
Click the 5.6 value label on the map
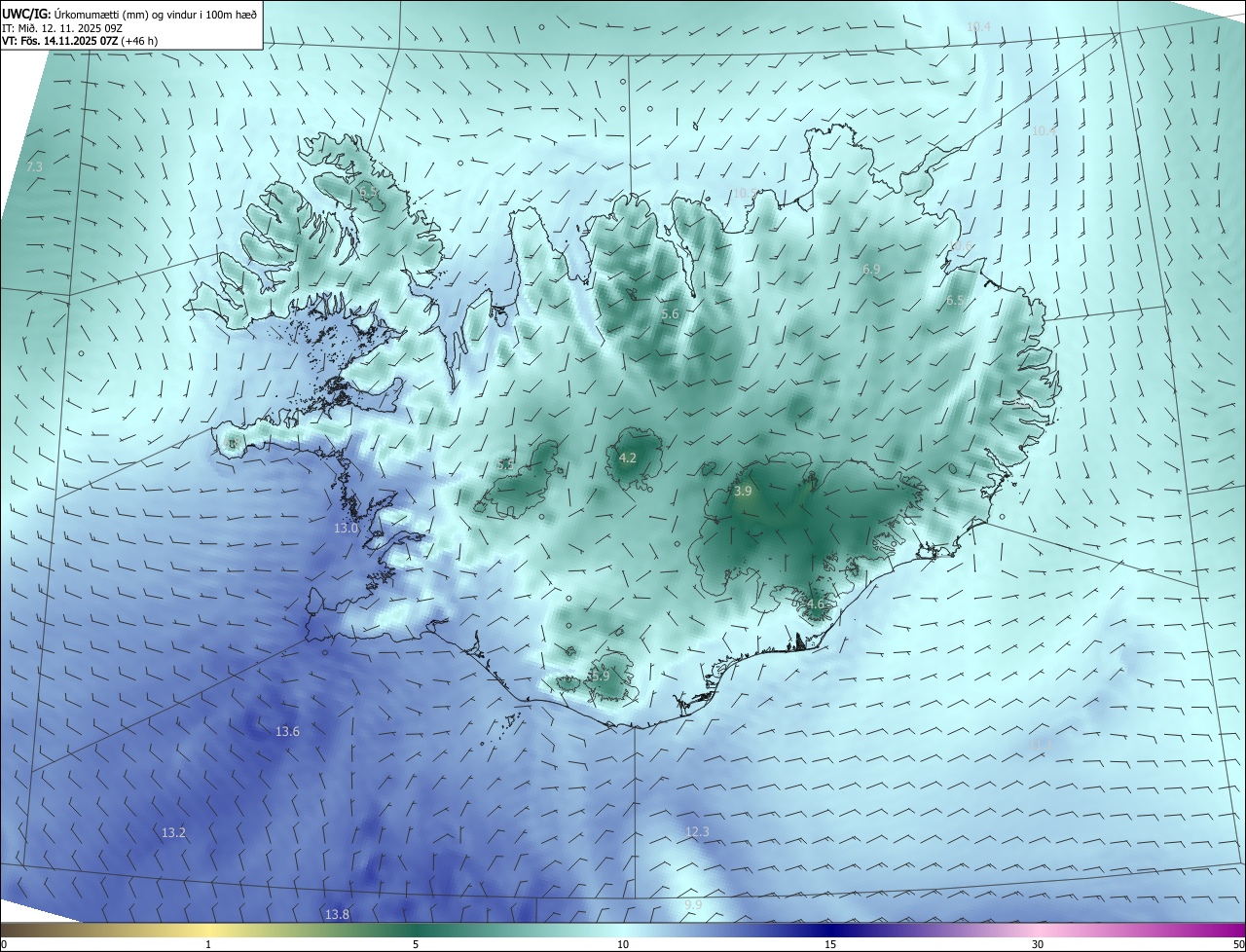pyautogui.click(x=670, y=314)
